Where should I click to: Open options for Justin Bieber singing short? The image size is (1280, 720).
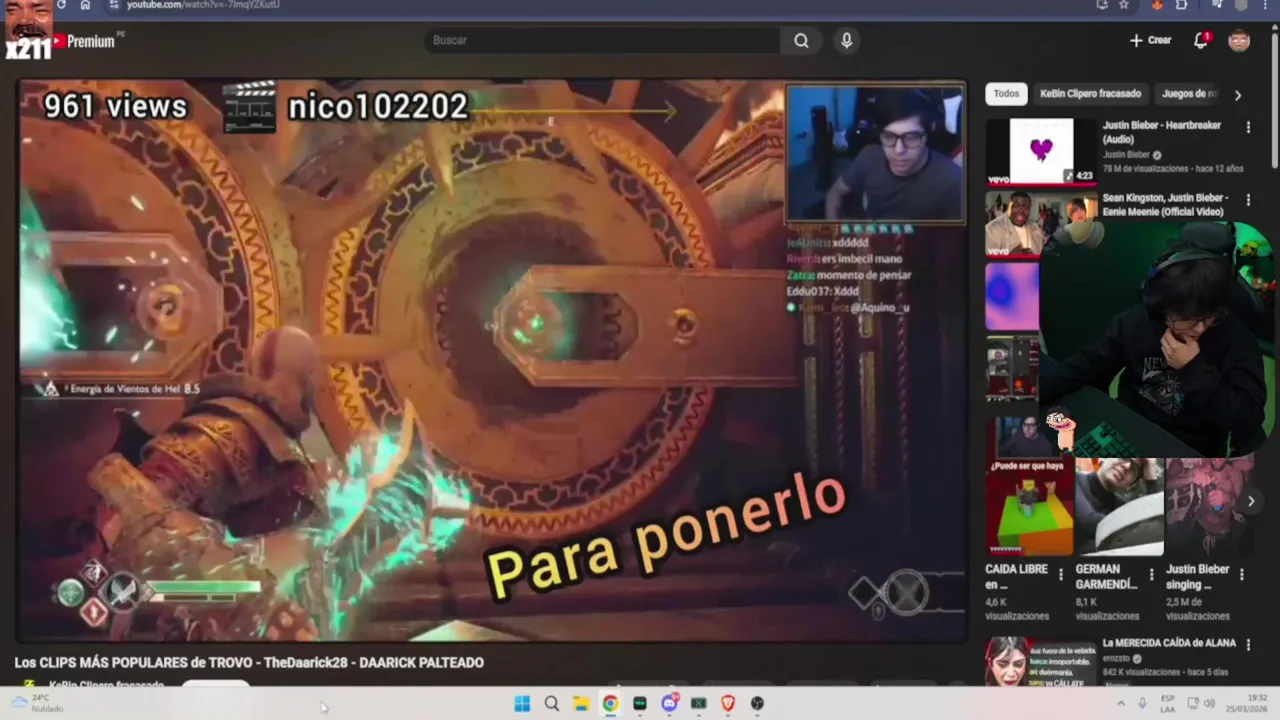click(x=1242, y=575)
